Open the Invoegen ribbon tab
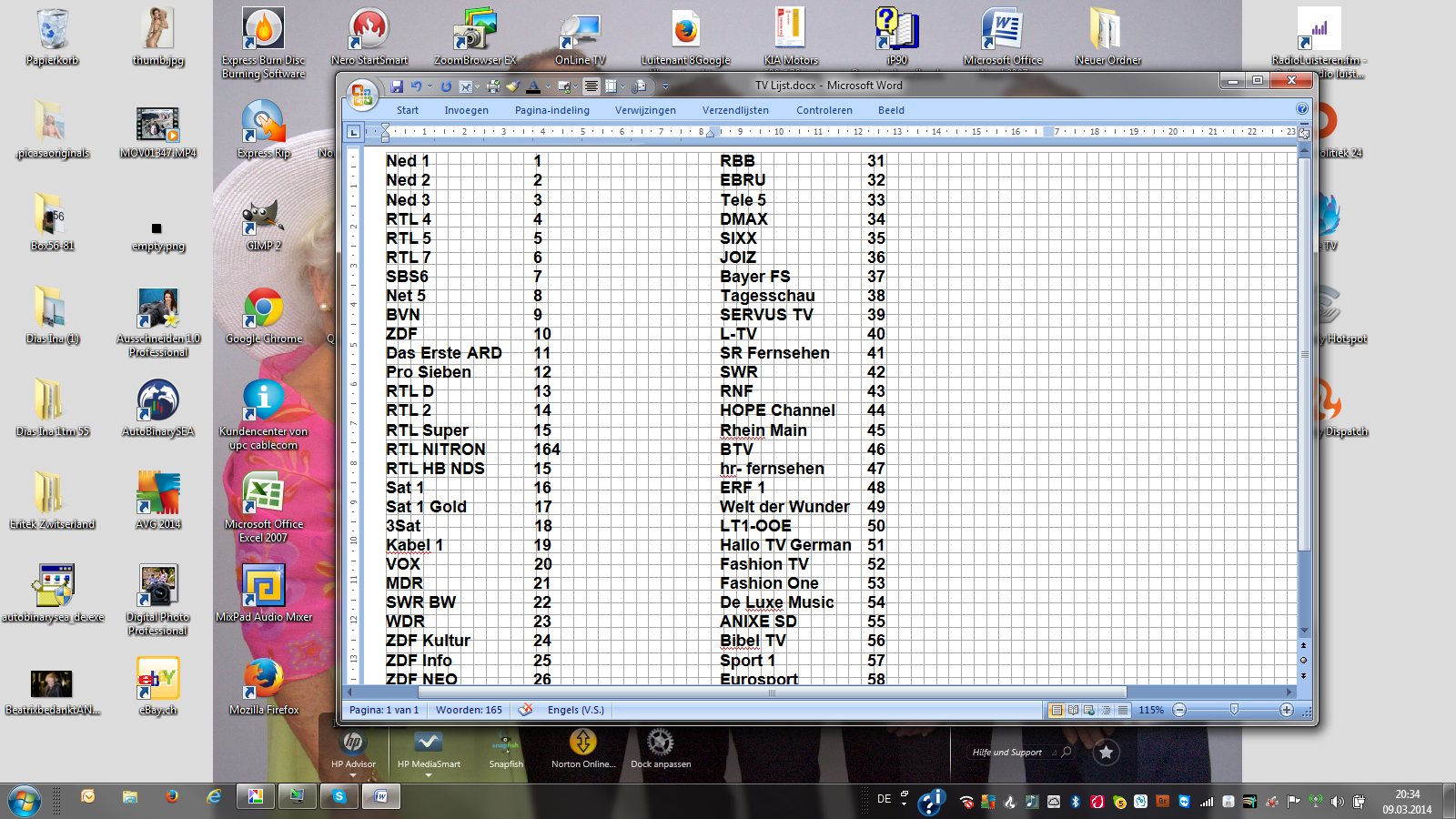This screenshot has width=1456, height=819. tap(466, 110)
